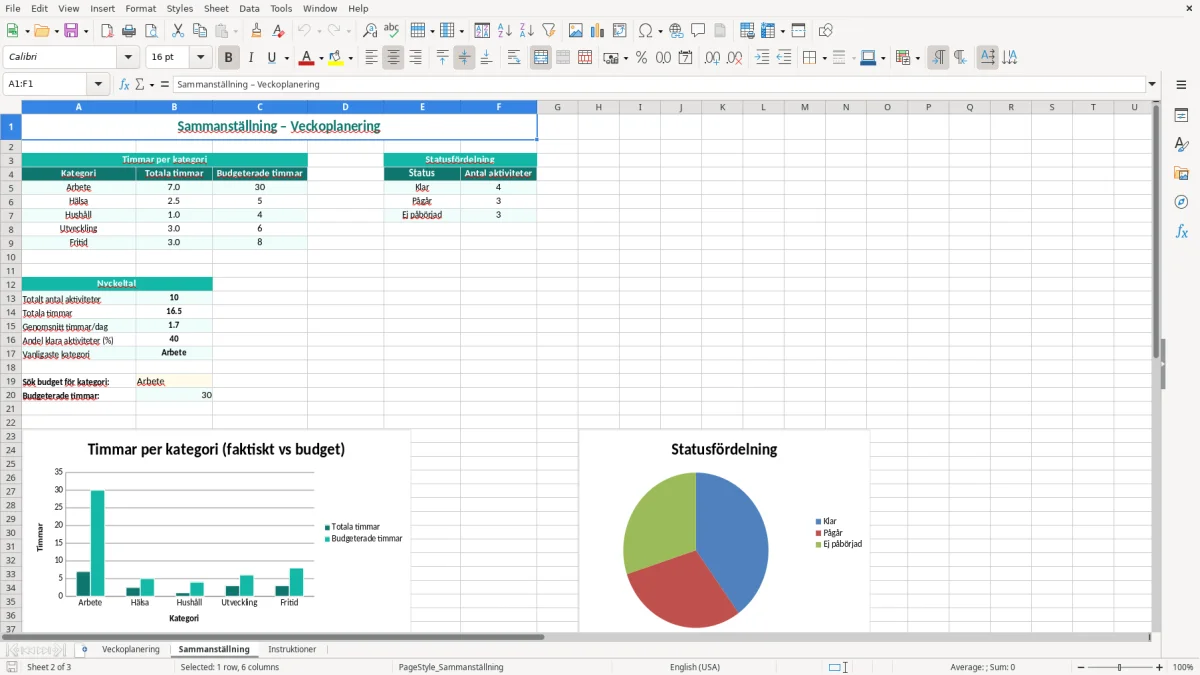Open the highlighting color dropdown arrow
The height and width of the screenshot is (675, 1200).
[350, 58]
